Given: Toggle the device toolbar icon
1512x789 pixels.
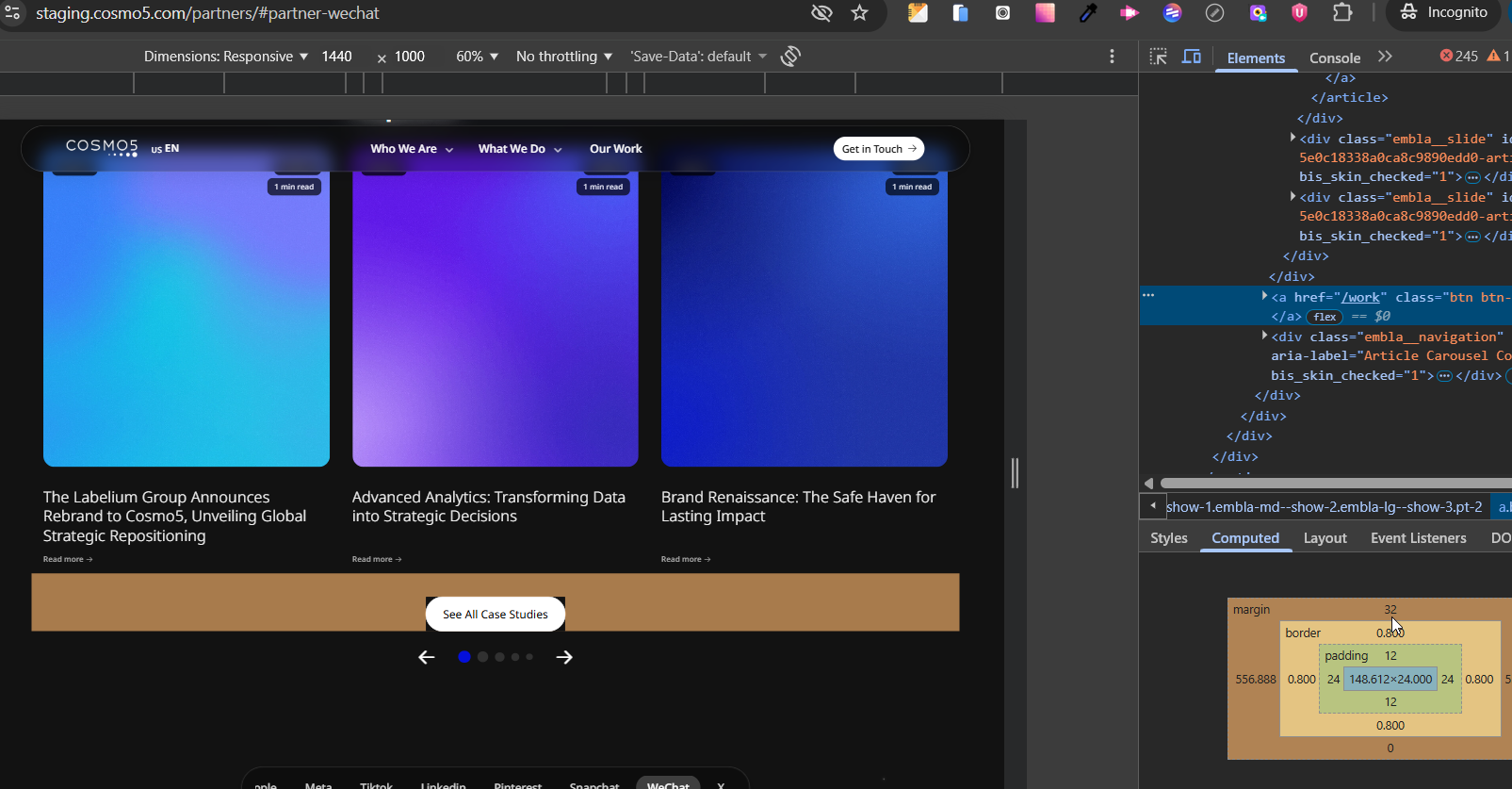Looking at the screenshot, I should [x=1192, y=57].
